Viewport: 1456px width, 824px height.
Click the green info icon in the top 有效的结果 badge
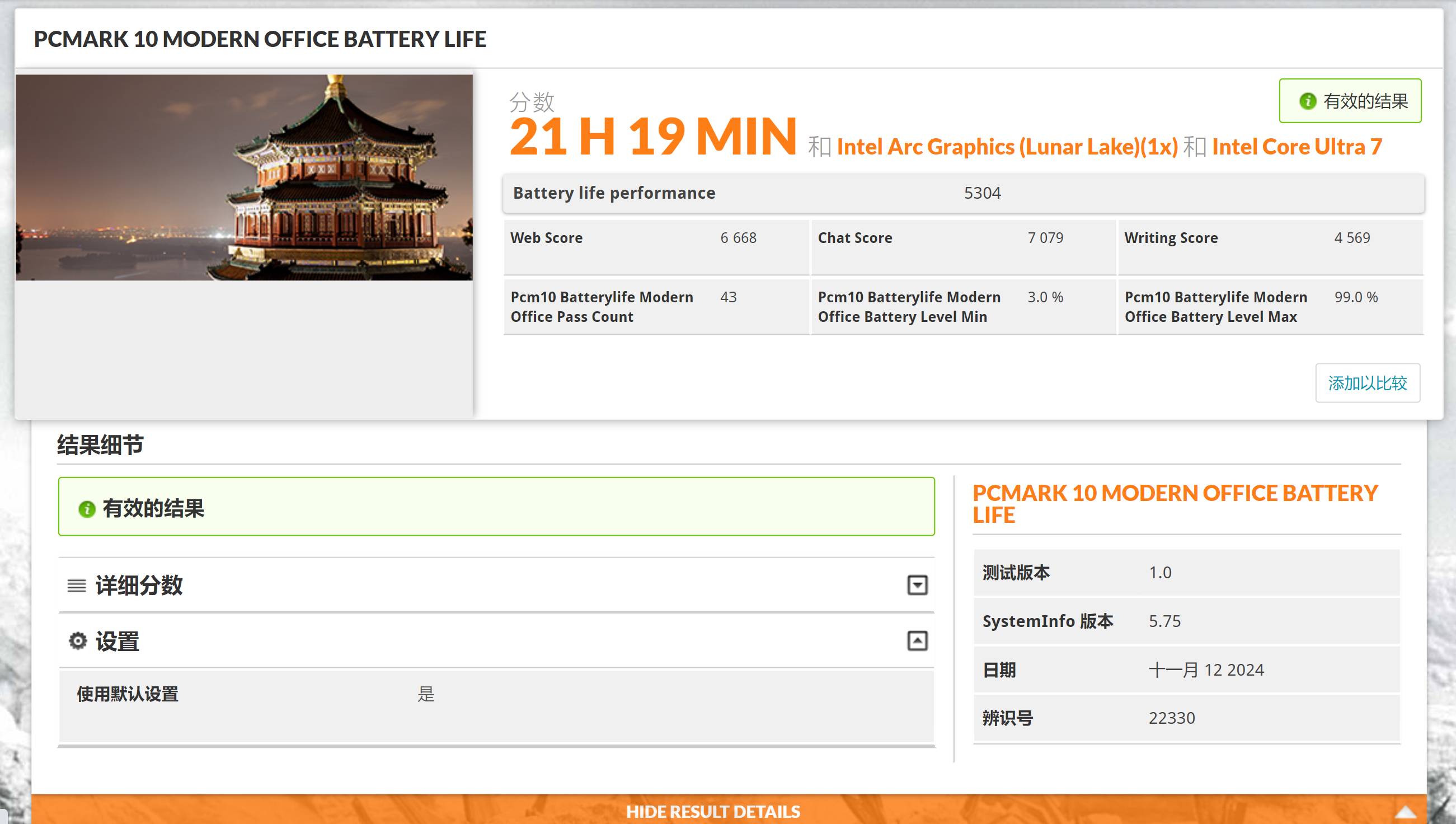click(1307, 101)
